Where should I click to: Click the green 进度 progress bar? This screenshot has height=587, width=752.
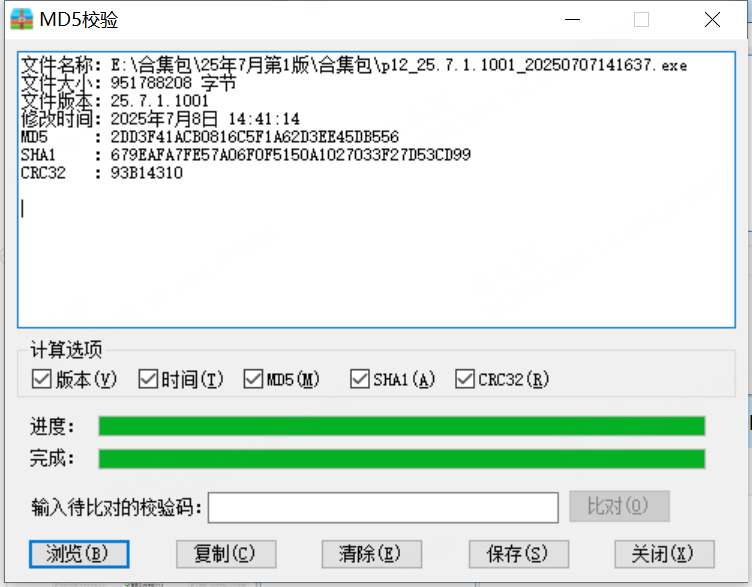point(402,426)
